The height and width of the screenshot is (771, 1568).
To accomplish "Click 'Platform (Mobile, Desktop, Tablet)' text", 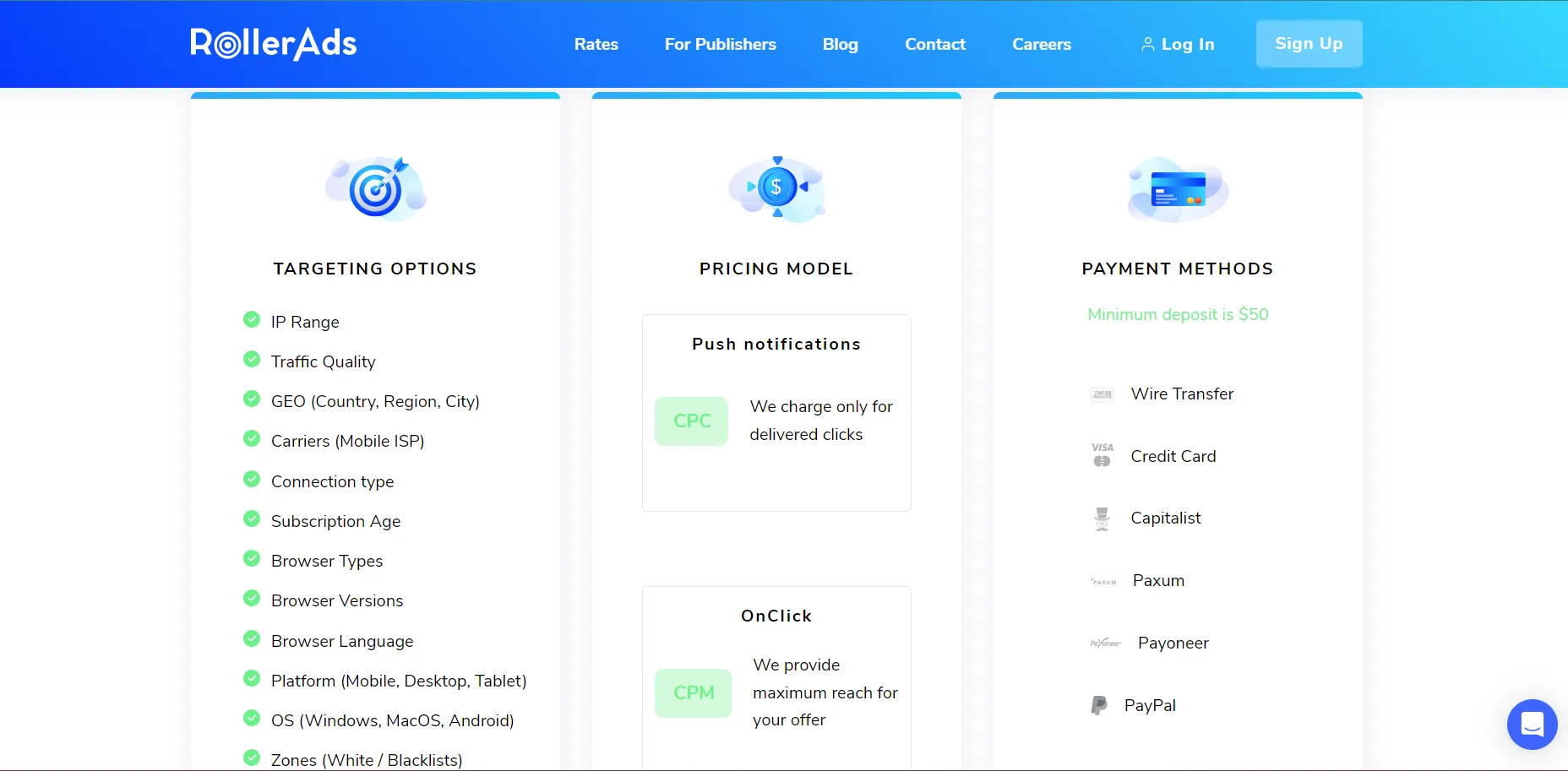I will pos(399,681).
